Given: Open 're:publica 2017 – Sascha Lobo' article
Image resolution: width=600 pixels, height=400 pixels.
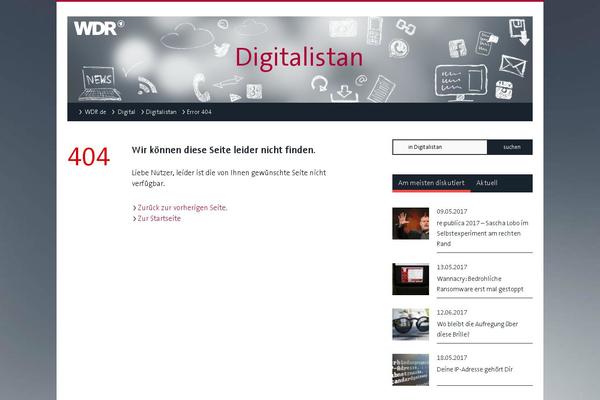Looking at the screenshot, I should coord(482,233).
